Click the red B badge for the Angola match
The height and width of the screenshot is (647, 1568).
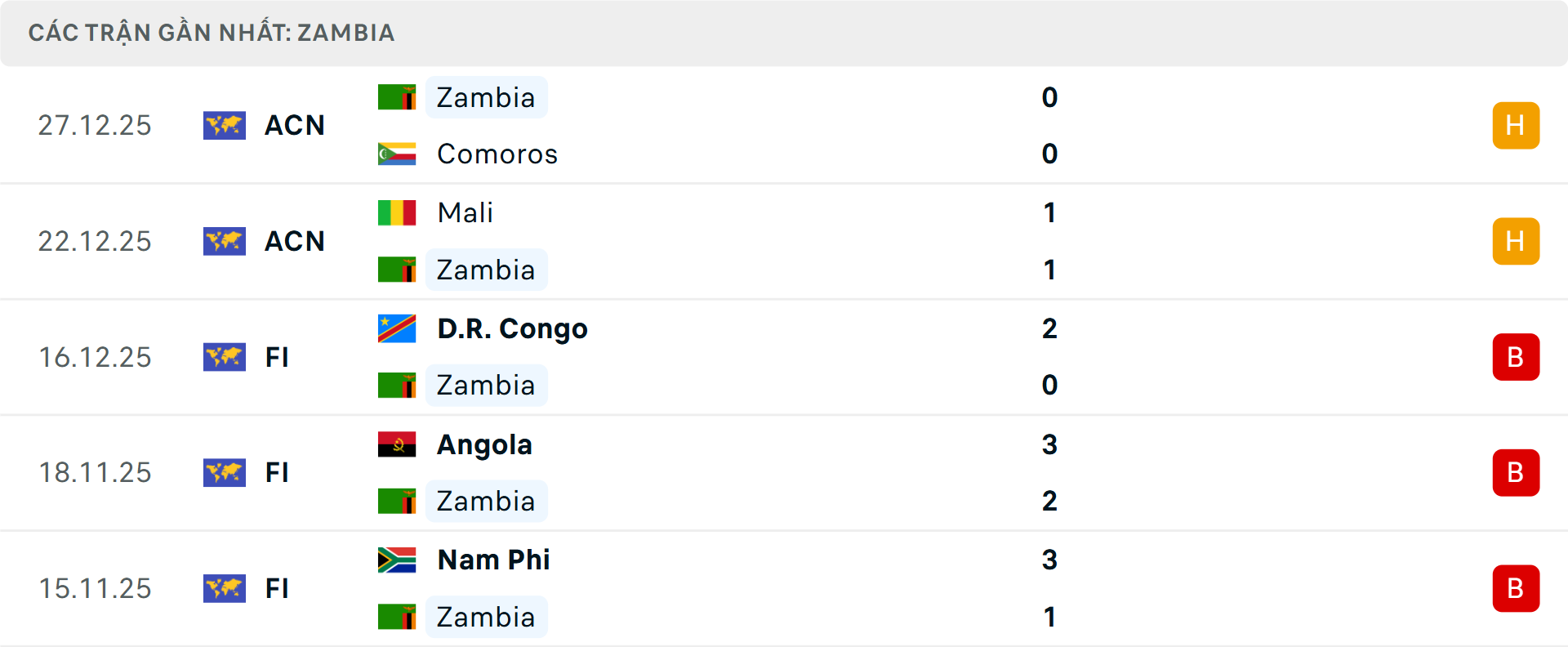[1516, 472]
